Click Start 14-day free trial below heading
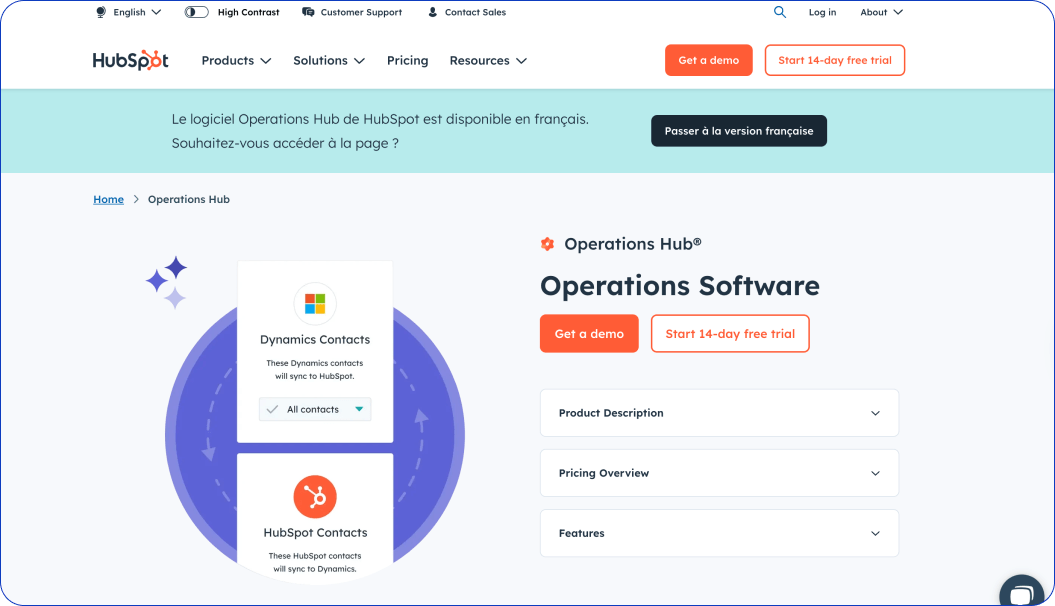Screen dimensions: 1055x606 [730, 334]
